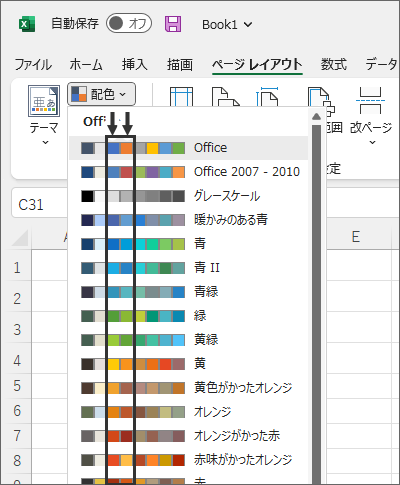
Task: Open the データ tab
Action: pyautogui.click(x=382, y=64)
